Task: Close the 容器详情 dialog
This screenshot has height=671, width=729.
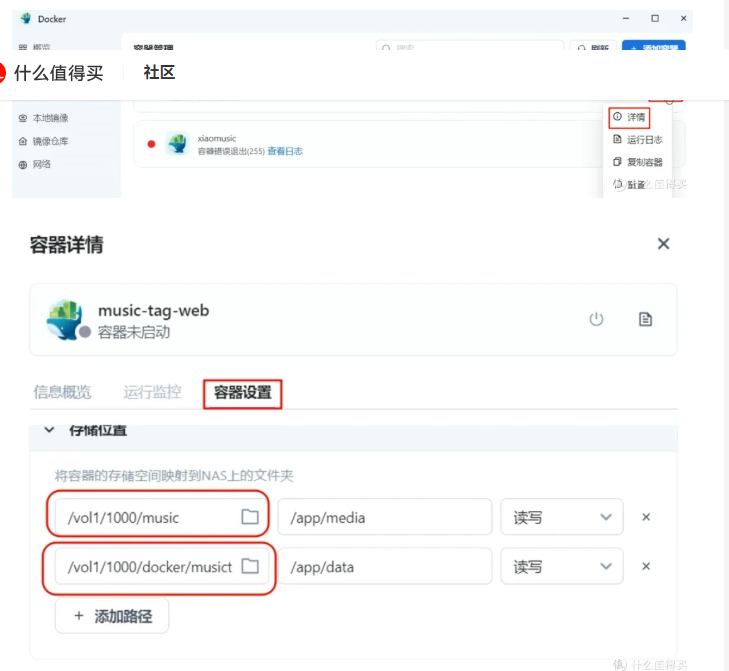Action: [663, 244]
